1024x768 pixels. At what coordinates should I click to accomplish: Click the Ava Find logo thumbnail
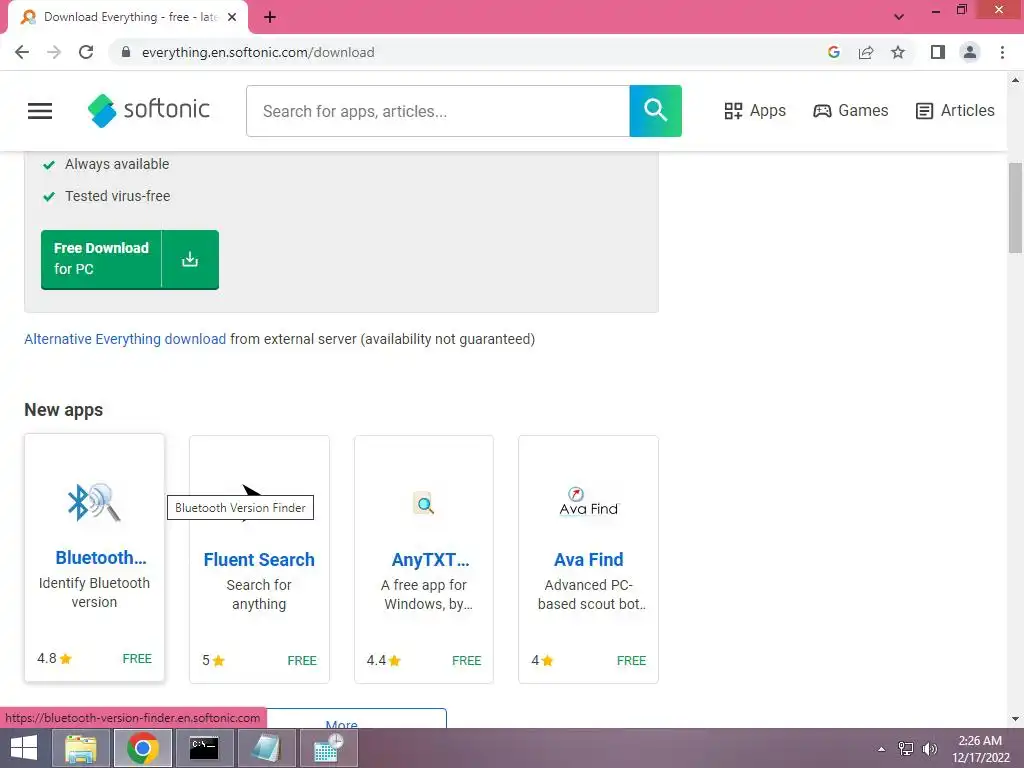(588, 502)
